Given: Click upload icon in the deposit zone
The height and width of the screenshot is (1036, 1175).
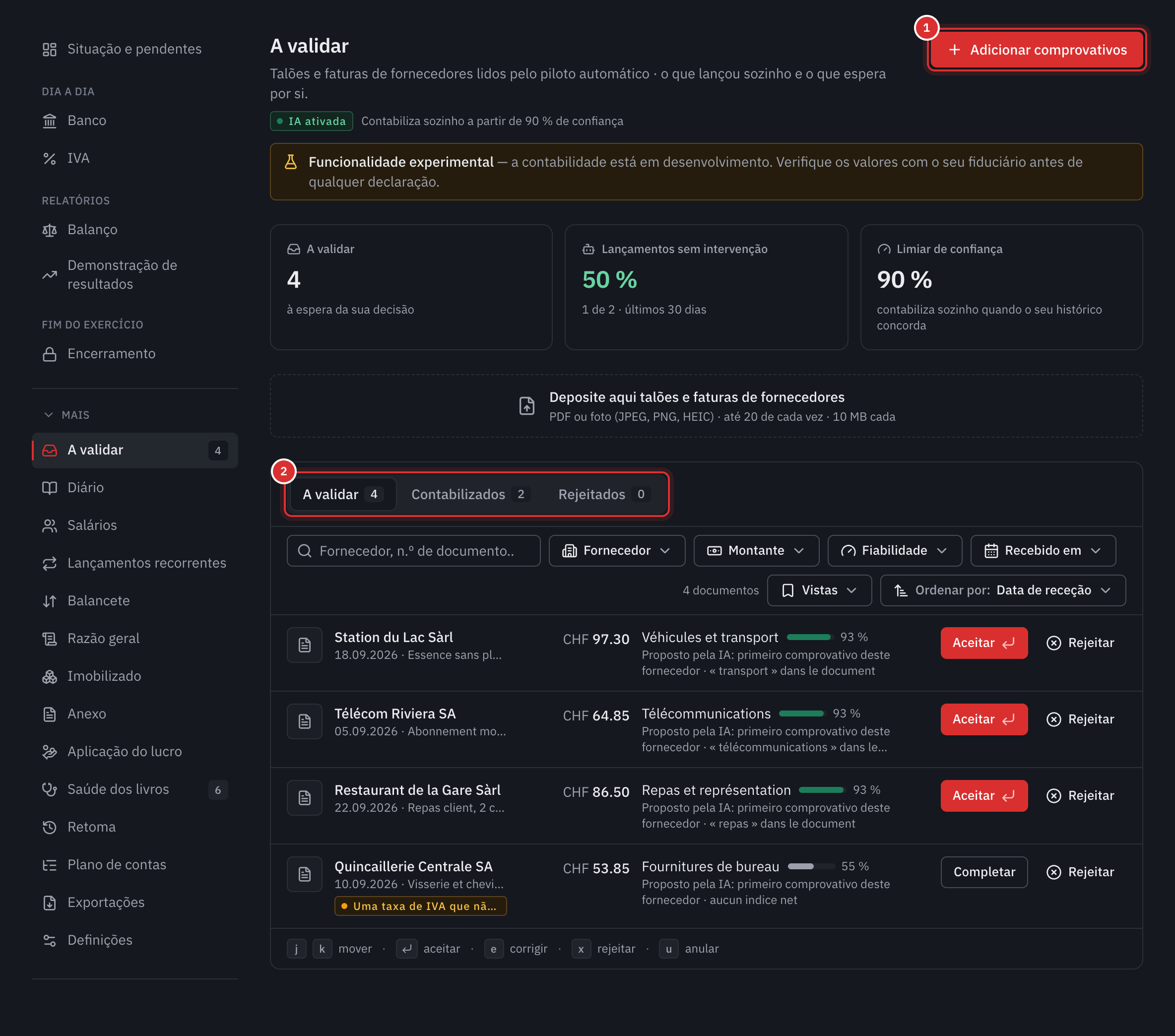Looking at the screenshot, I should pos(527,406).
